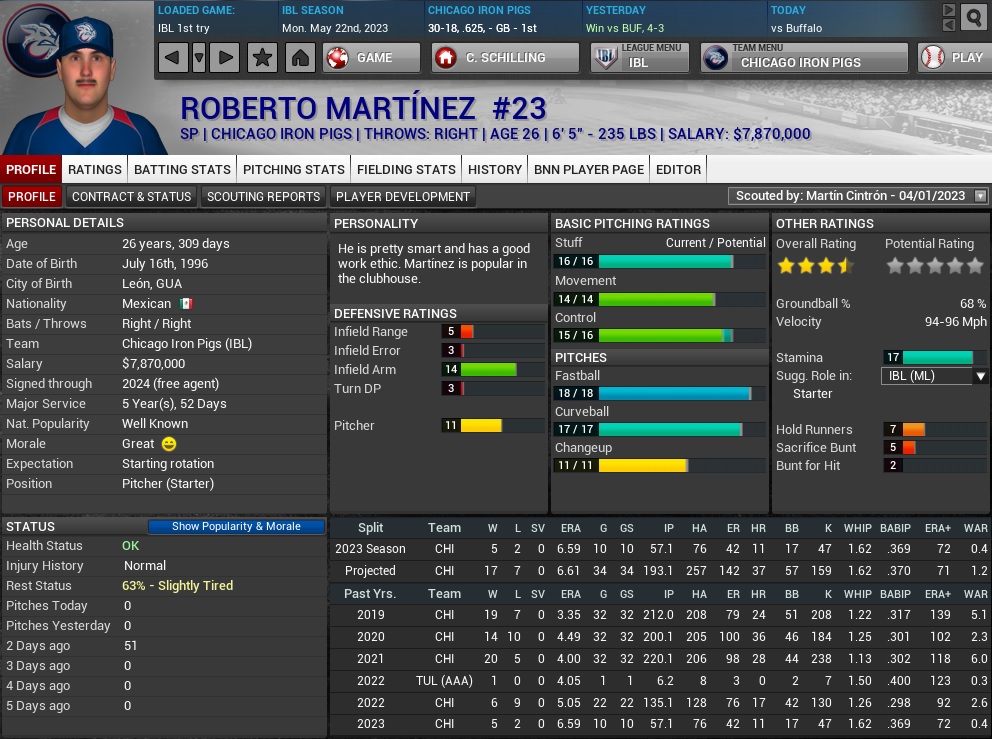The height and width of the screenshot is (739, 992).
Task: Open the PLAYER DEVELOPMENT sub-tab
Action: (402, 197)
